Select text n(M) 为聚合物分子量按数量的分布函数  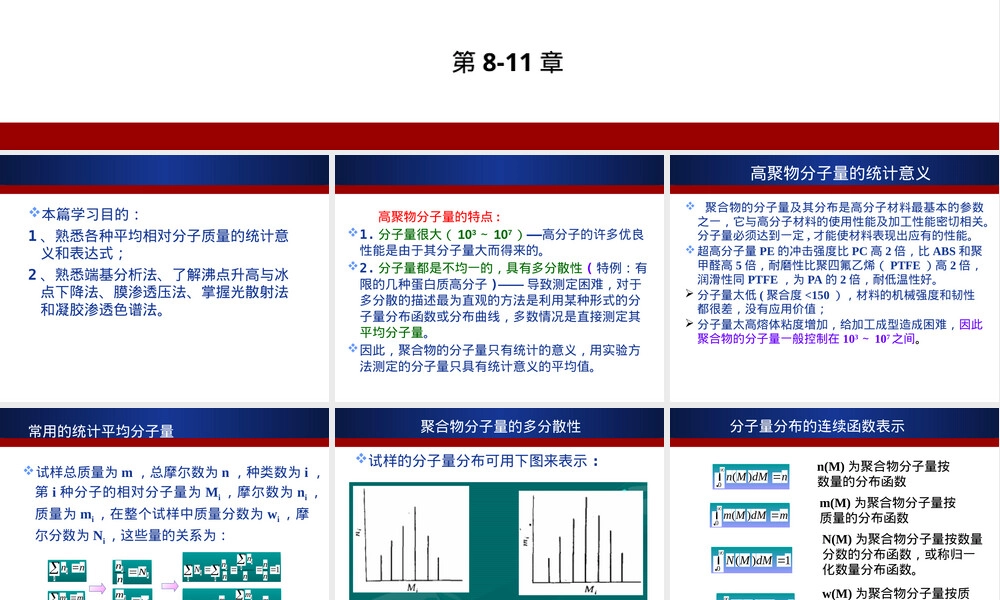[x=883, y=474]
